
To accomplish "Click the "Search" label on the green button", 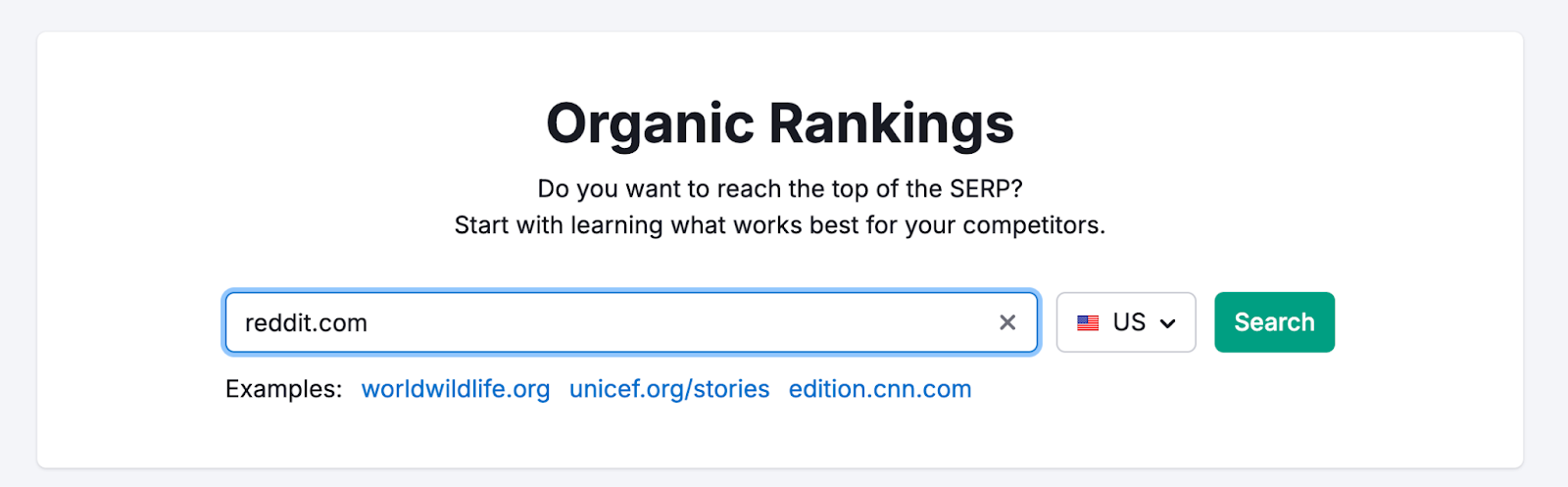I will (1274, 322).
